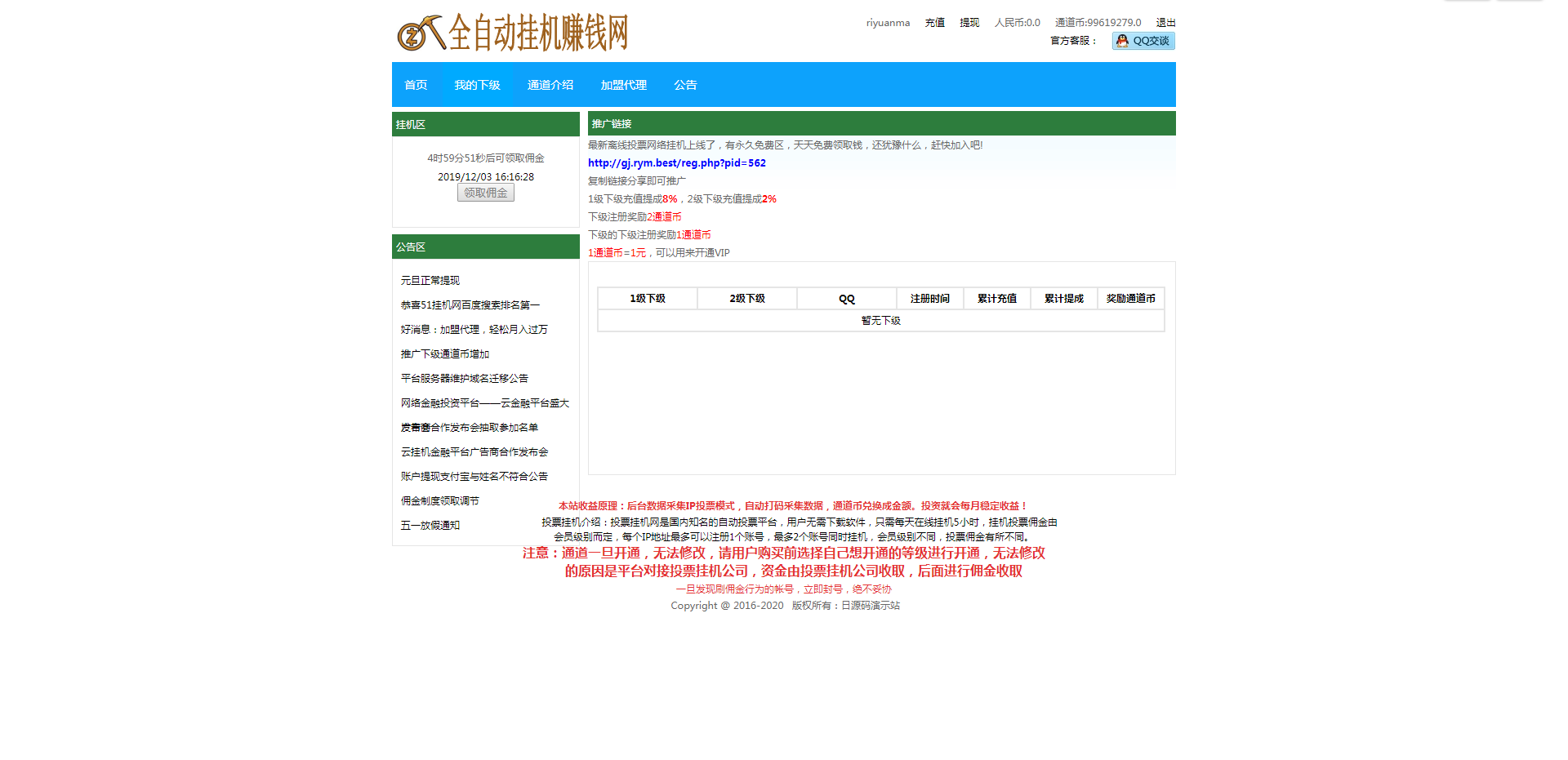Open 公告 navigation item
Image resolution: width=1568 pixels, height=760 pixels.
click(685, 85)
